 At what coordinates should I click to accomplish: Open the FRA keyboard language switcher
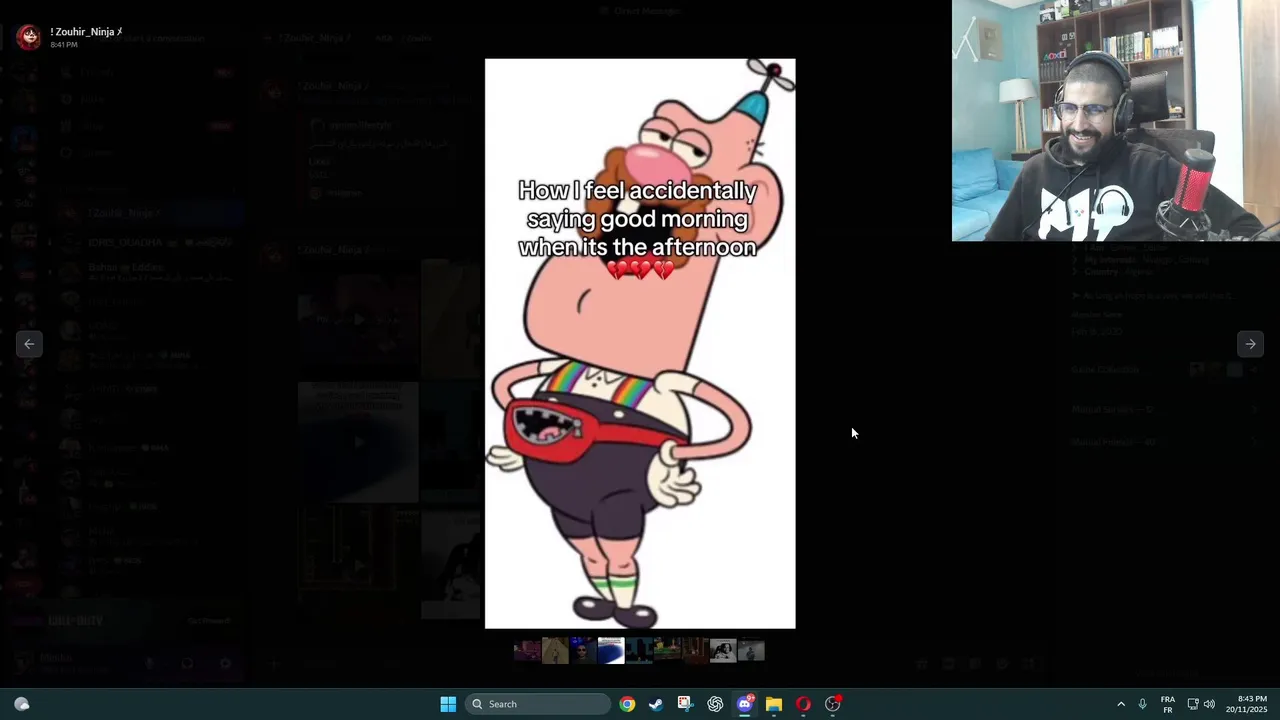(1167, 704)
